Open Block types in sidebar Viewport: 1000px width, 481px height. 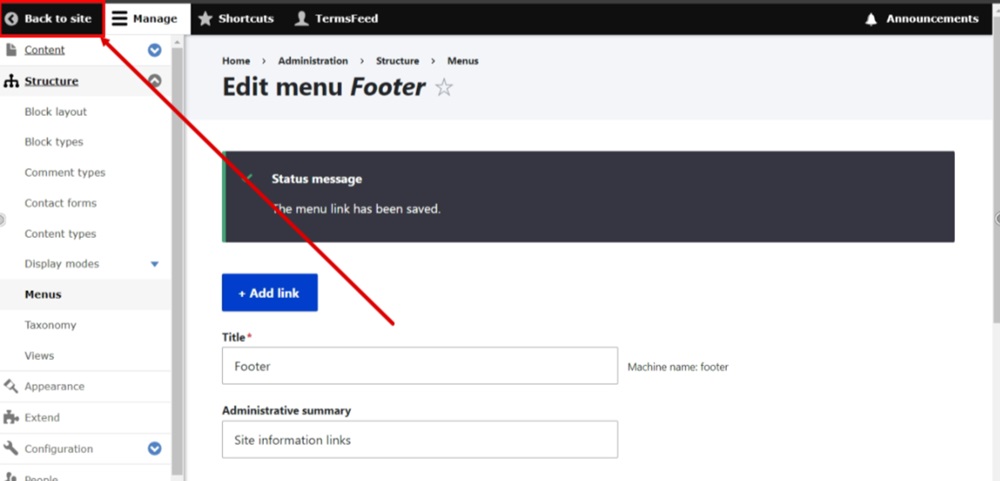click(x=54, y=142)
